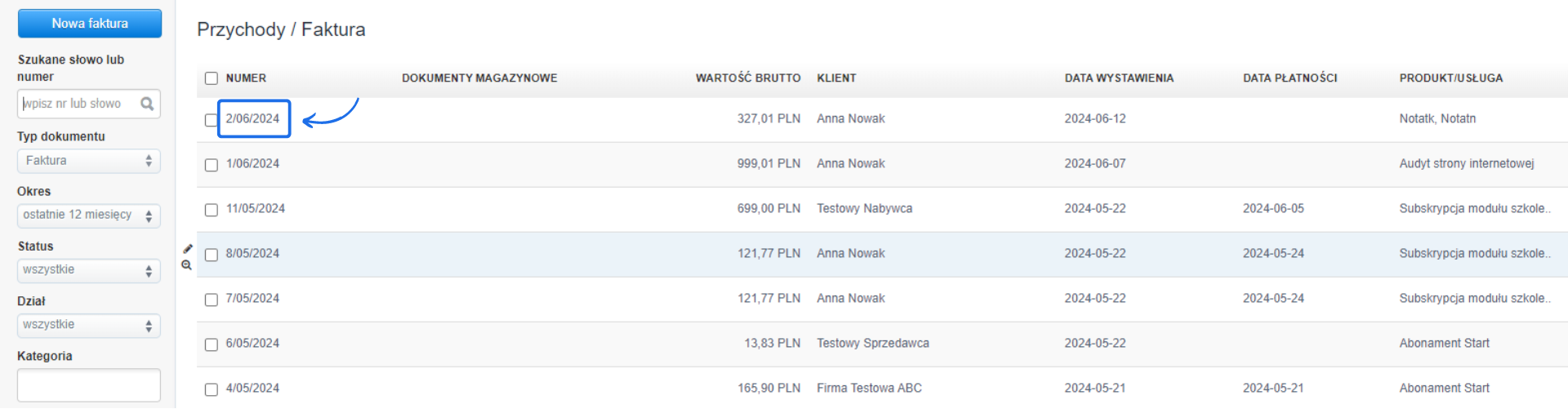The image size is (1568, 409).
Task: Sort by the KLIENT column header
Action: (836, 78)
